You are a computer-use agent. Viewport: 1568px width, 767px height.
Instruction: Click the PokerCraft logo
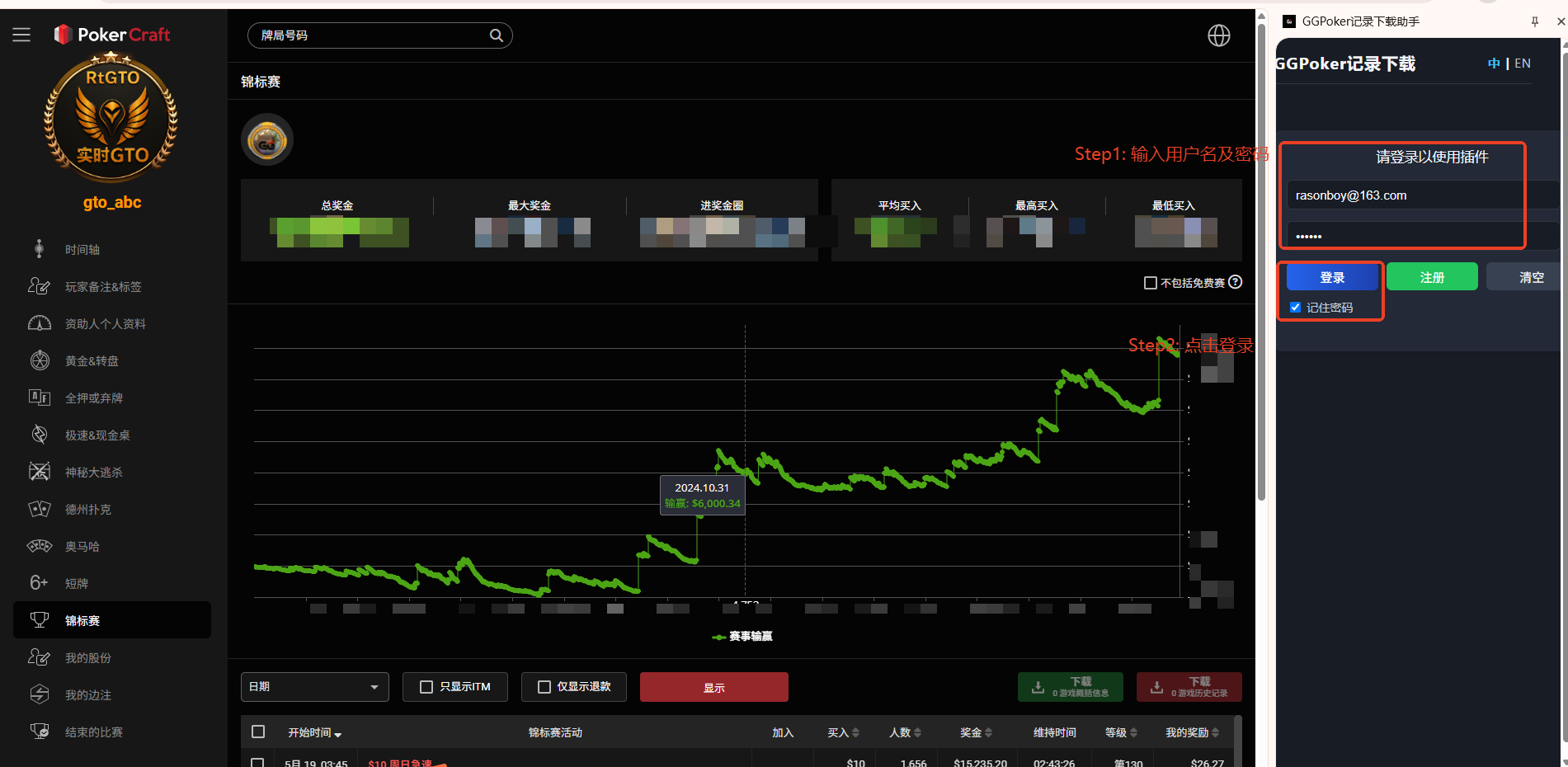112,35
